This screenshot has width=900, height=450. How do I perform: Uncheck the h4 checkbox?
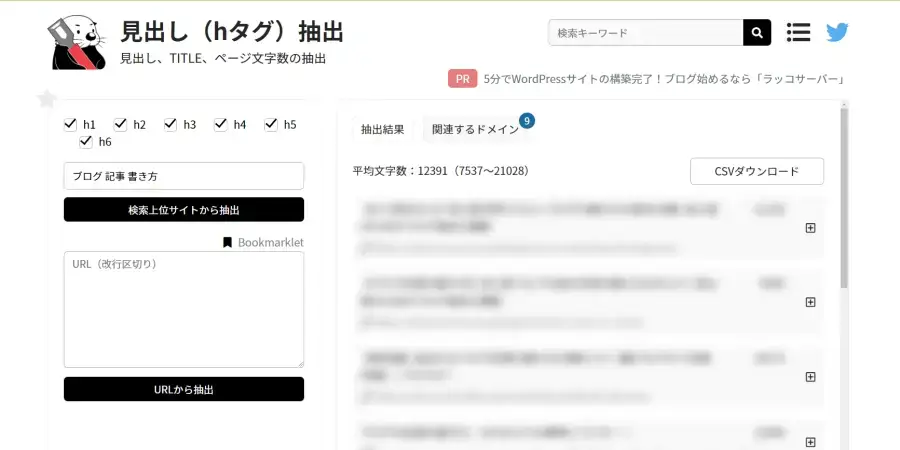pos(220,124)
